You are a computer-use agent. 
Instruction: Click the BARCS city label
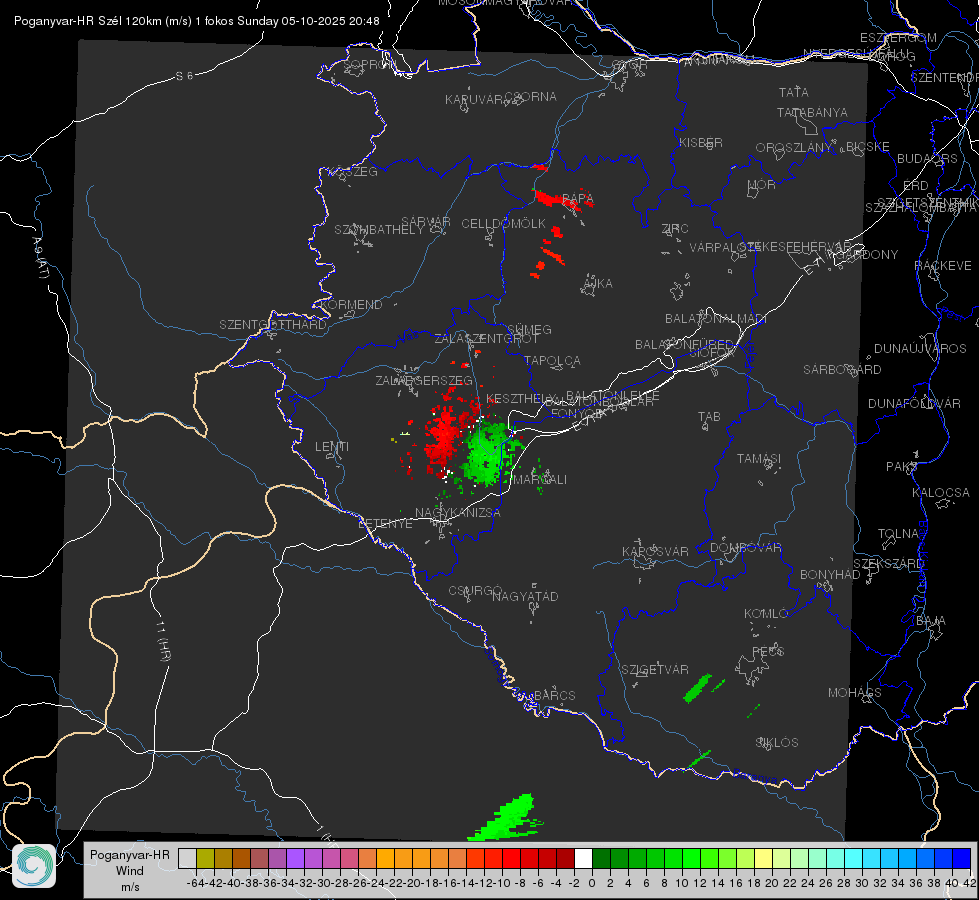(555, 695)
